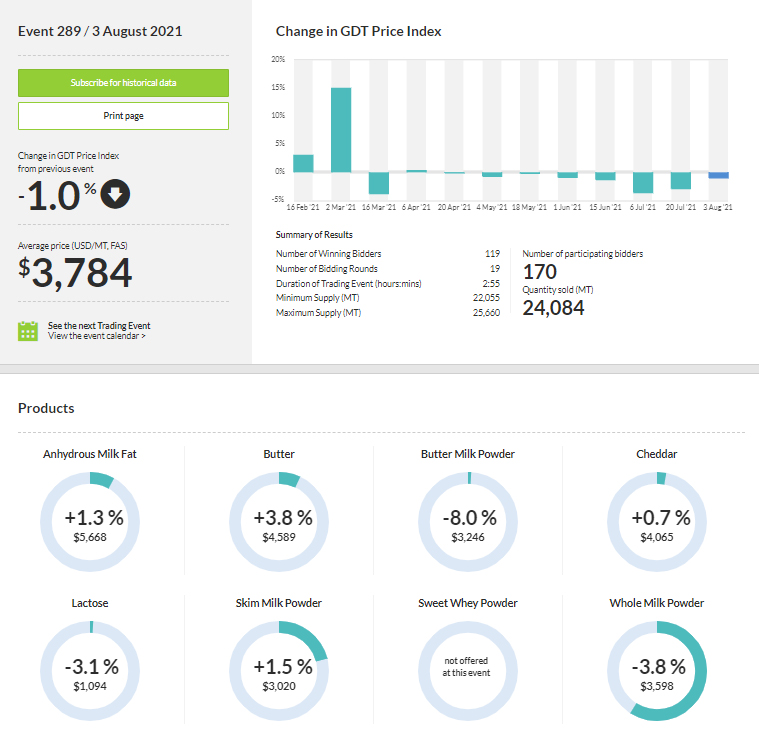Click the Subscribe for historical data button
This screenshot has width=759, height=740.
[123, 83]
